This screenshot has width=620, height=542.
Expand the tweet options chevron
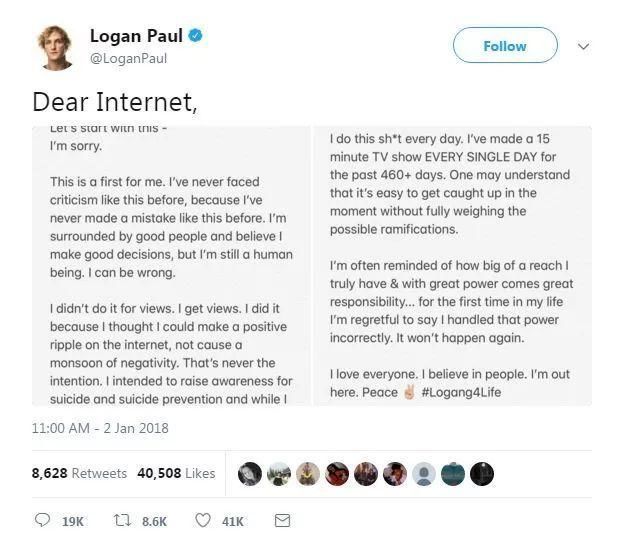pos(585,46)
